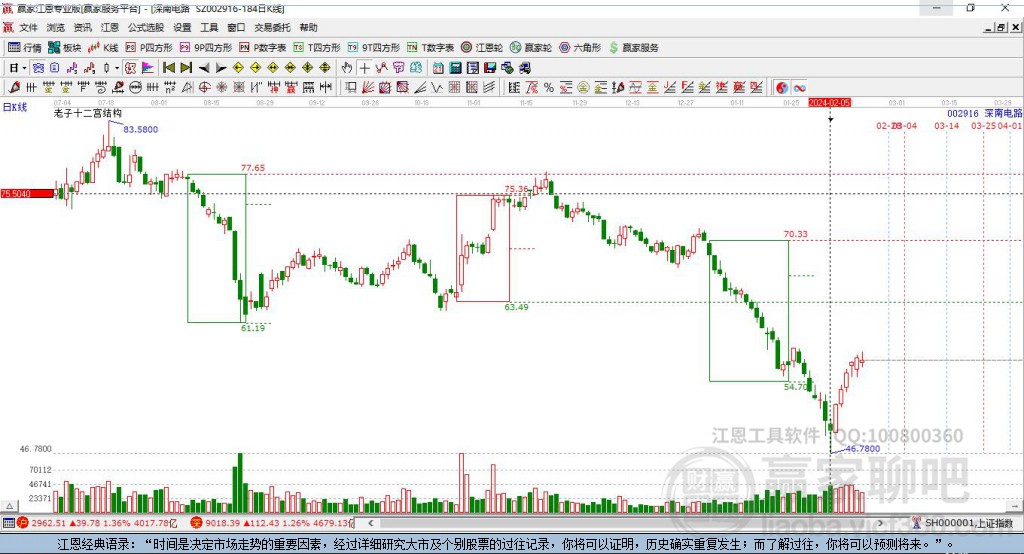
Task: Open the 江恩轮 Gann wheel
Action: click(482, 48)
